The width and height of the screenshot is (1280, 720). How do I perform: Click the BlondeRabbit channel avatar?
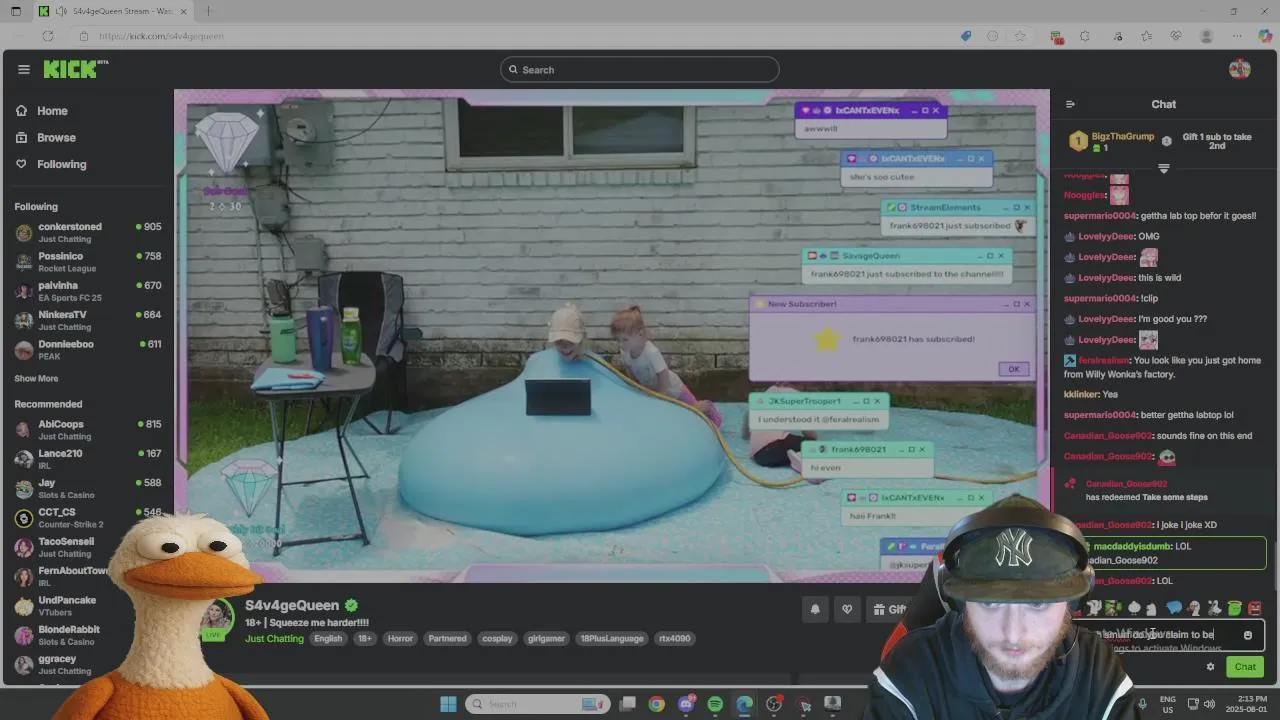point(24,635)
